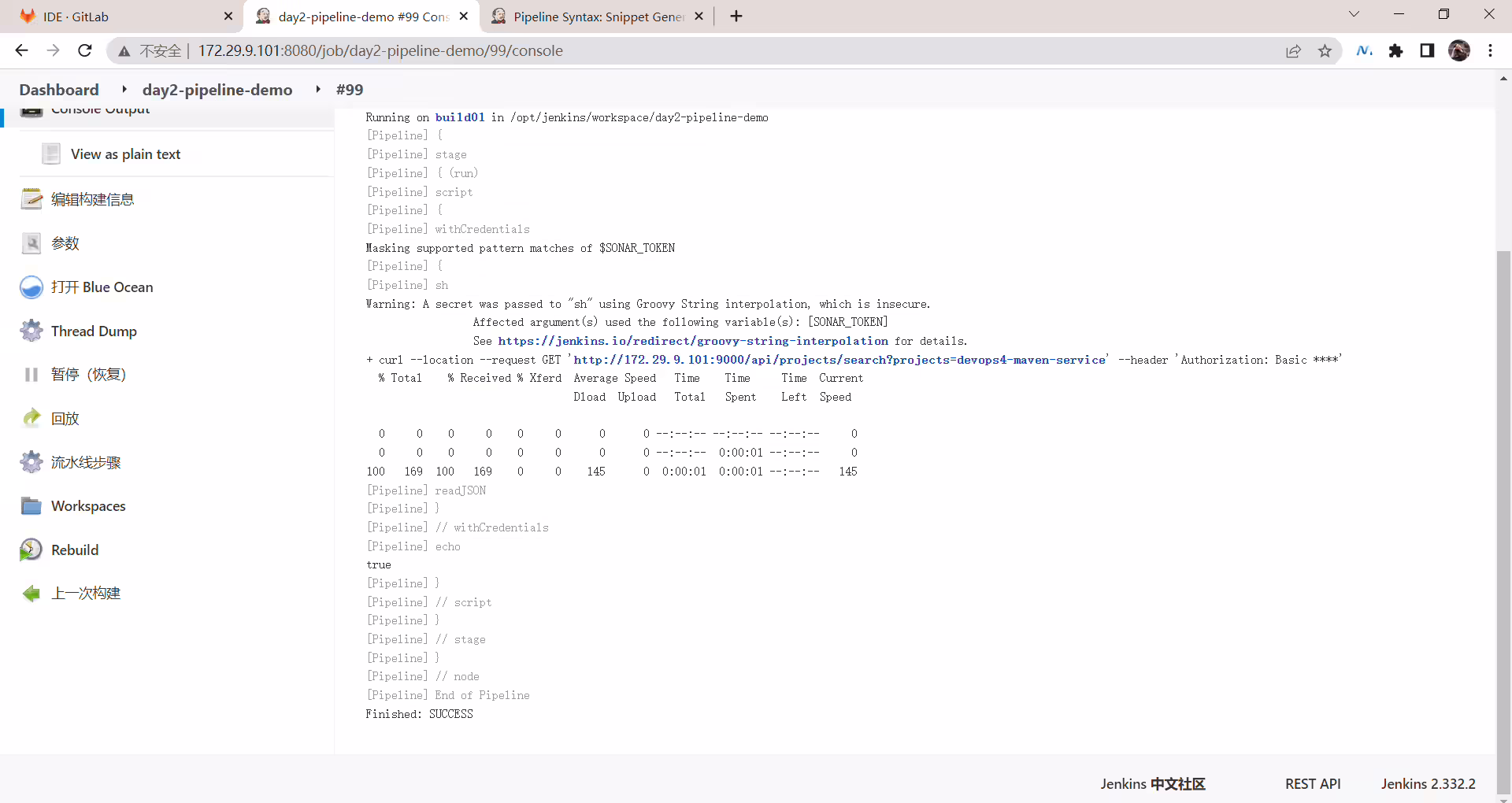Click the Pipeline Steps gear icon
This screenshot has height=803, width=1512.
tap(31, 462)
